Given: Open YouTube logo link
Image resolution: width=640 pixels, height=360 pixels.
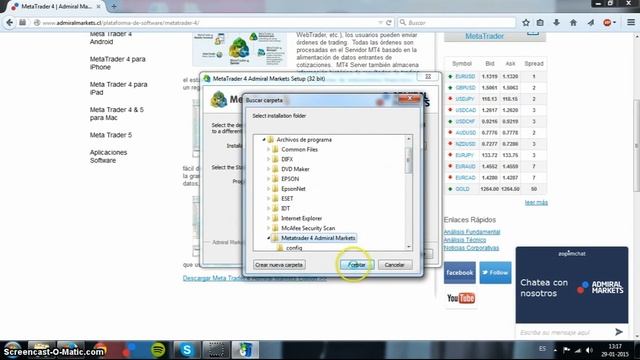Looking at the screenshot, I should [x=461, y=298].
